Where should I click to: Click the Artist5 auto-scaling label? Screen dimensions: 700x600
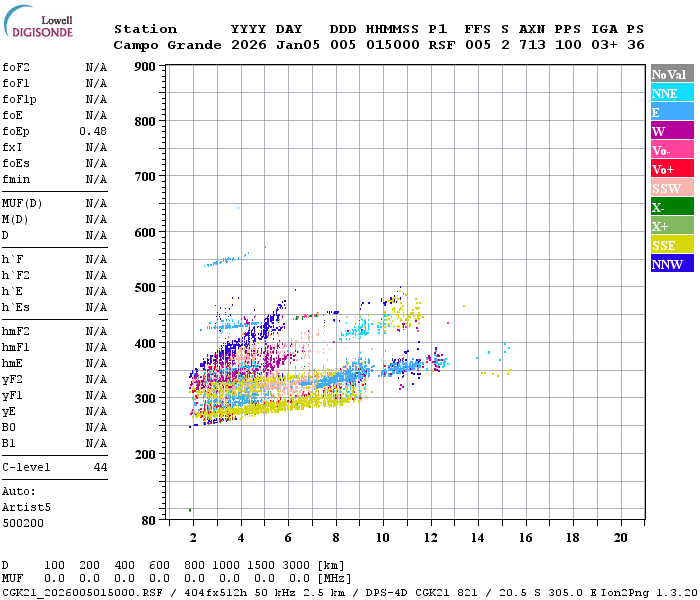pyautogui.click(x=26, y=508)
